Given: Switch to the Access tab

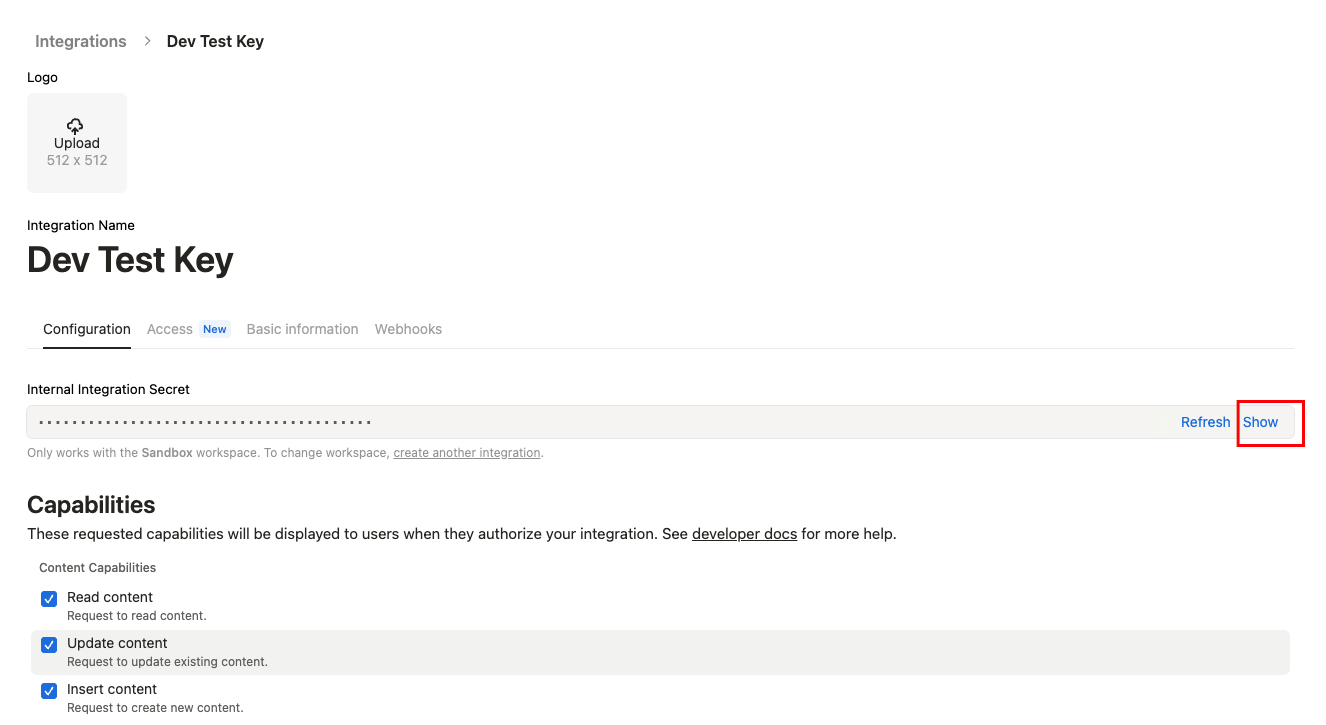Looking at the screenshot, I should pyautogui.click(x=169, y=328).
